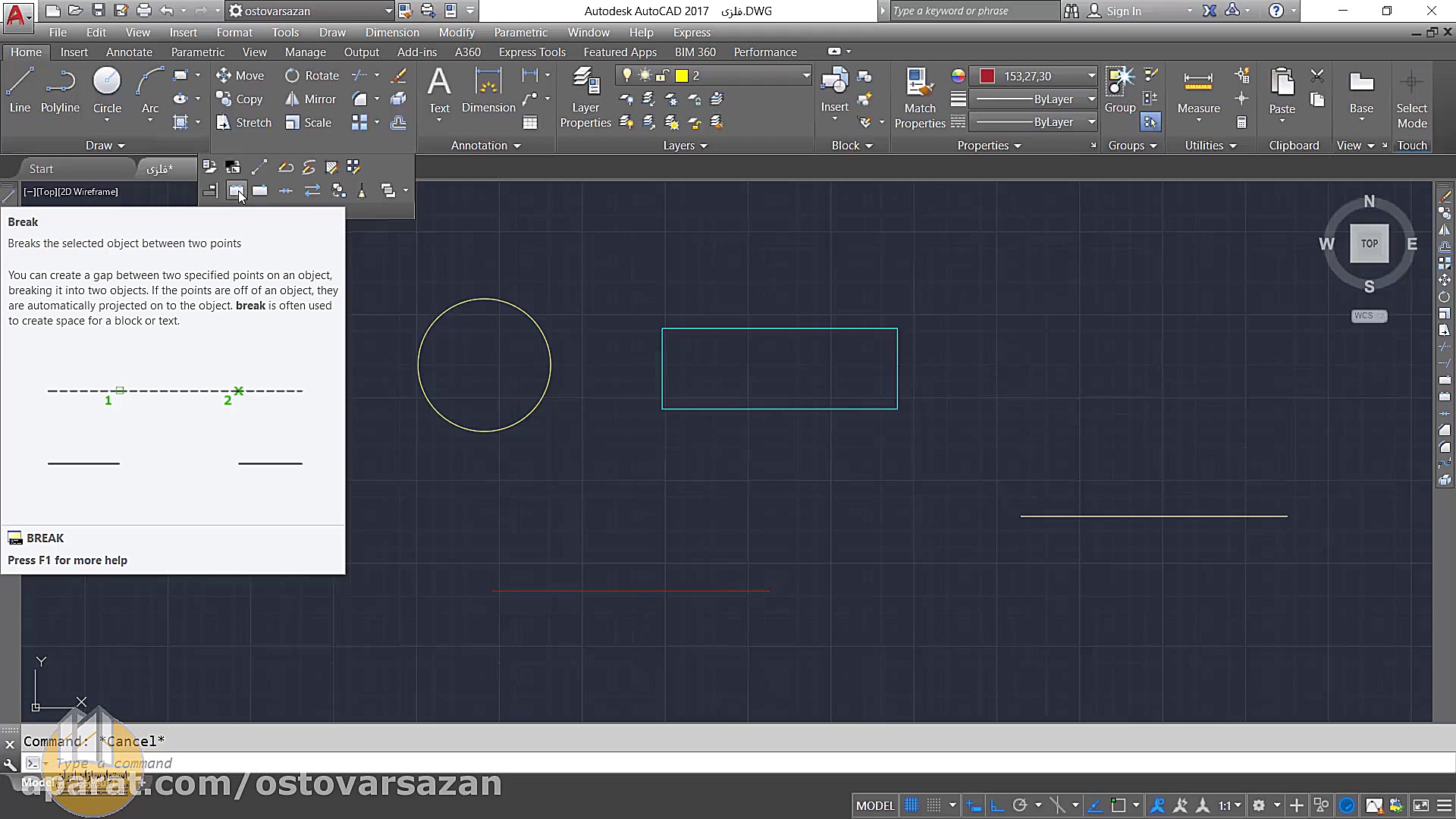
Task: Switch to the Annotate ribbon tab
Action: tap(129, 52)
